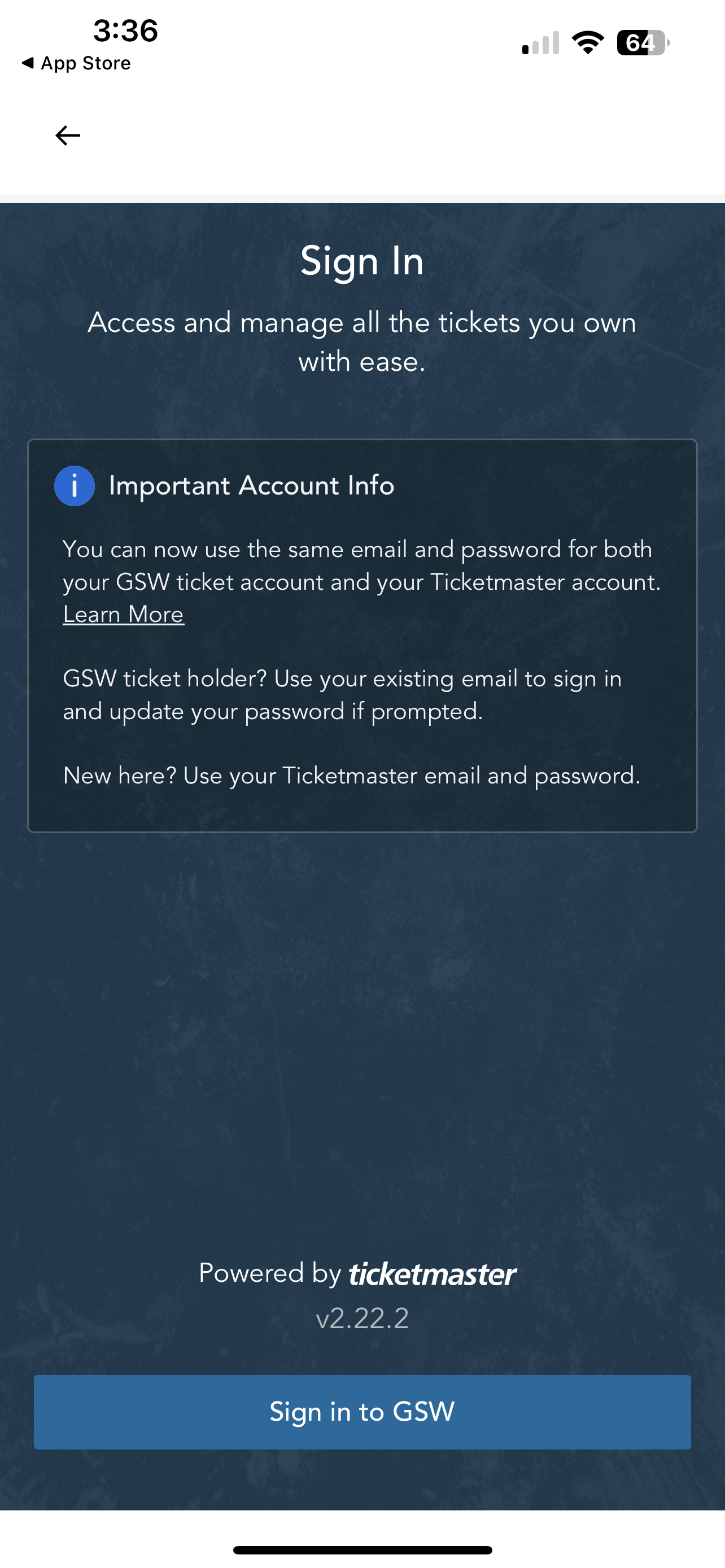
Task: Tap the Sign in to GSW button
Action: (x=362, y=1412)
